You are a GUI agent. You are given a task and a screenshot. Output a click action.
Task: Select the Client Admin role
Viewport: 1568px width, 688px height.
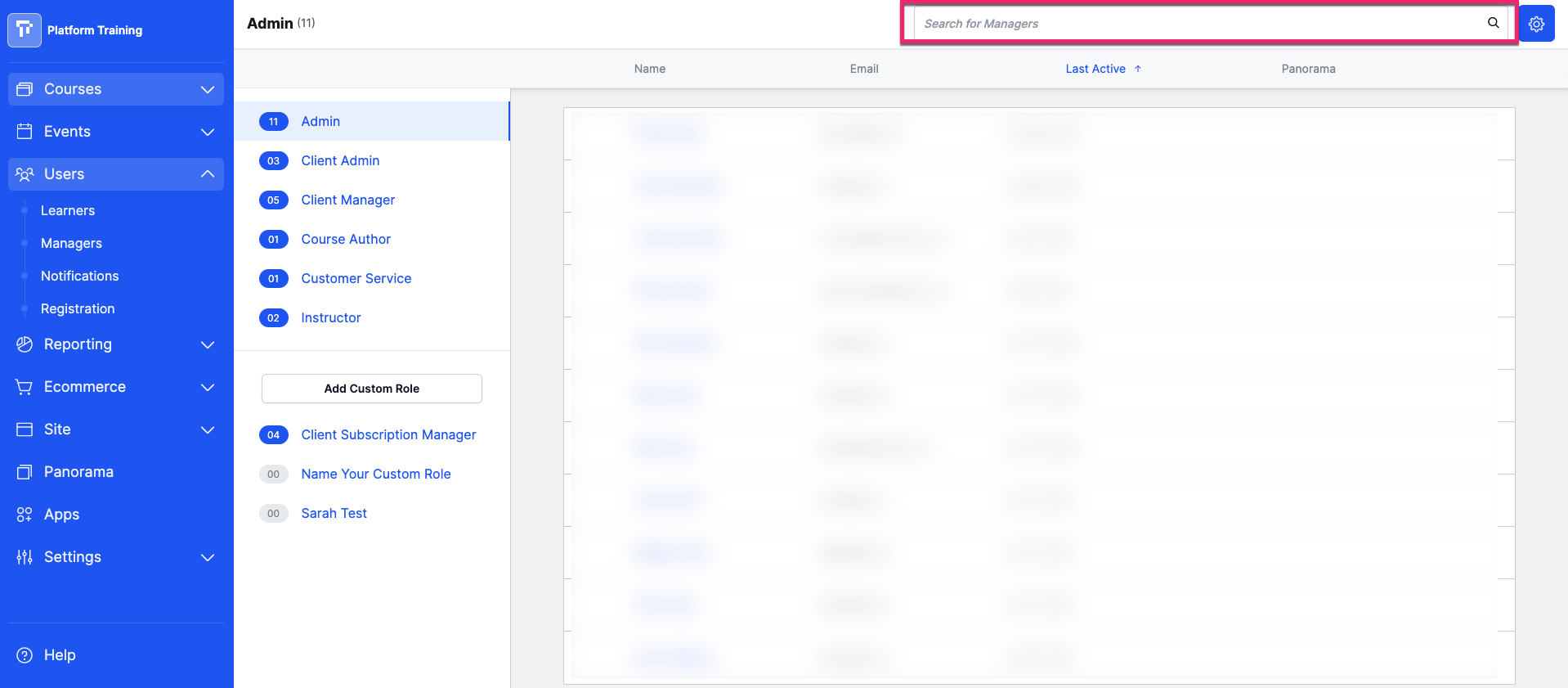coord(340,160)
